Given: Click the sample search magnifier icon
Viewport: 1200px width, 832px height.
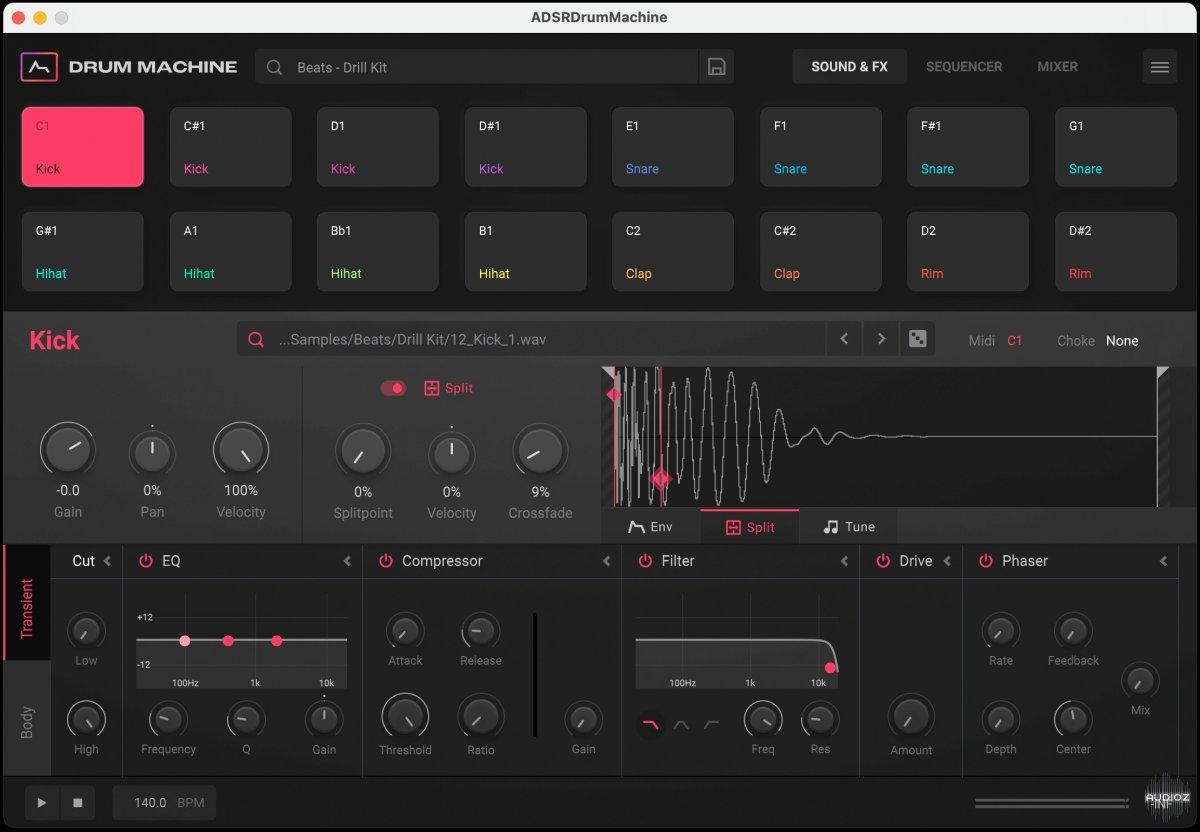Looking at the screenshot, I should (256, 340).
